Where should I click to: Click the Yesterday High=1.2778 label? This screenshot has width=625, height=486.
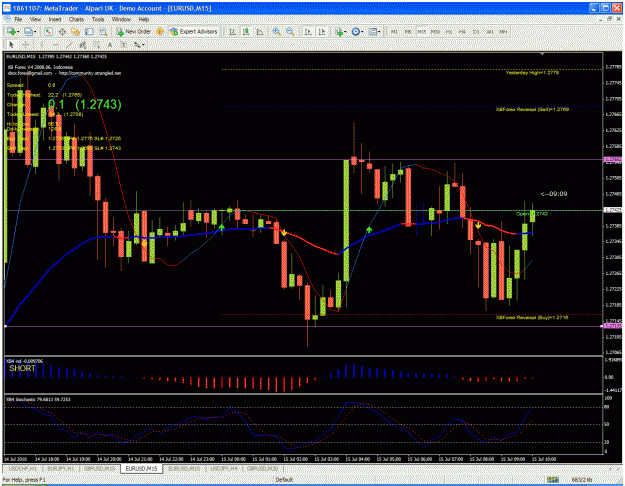[532, 73]
